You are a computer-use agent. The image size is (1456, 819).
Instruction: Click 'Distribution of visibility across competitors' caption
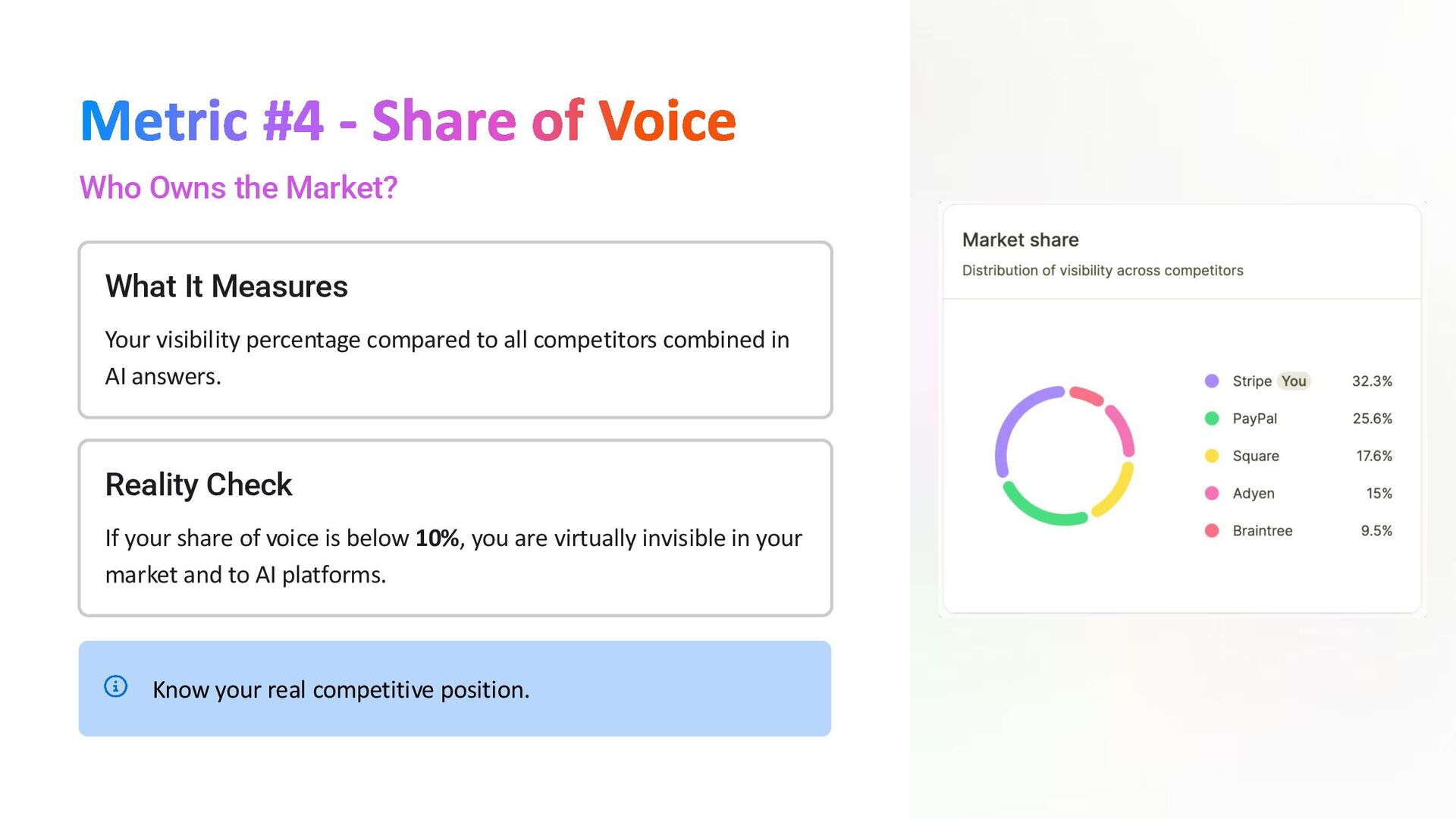pos(1103,271)
